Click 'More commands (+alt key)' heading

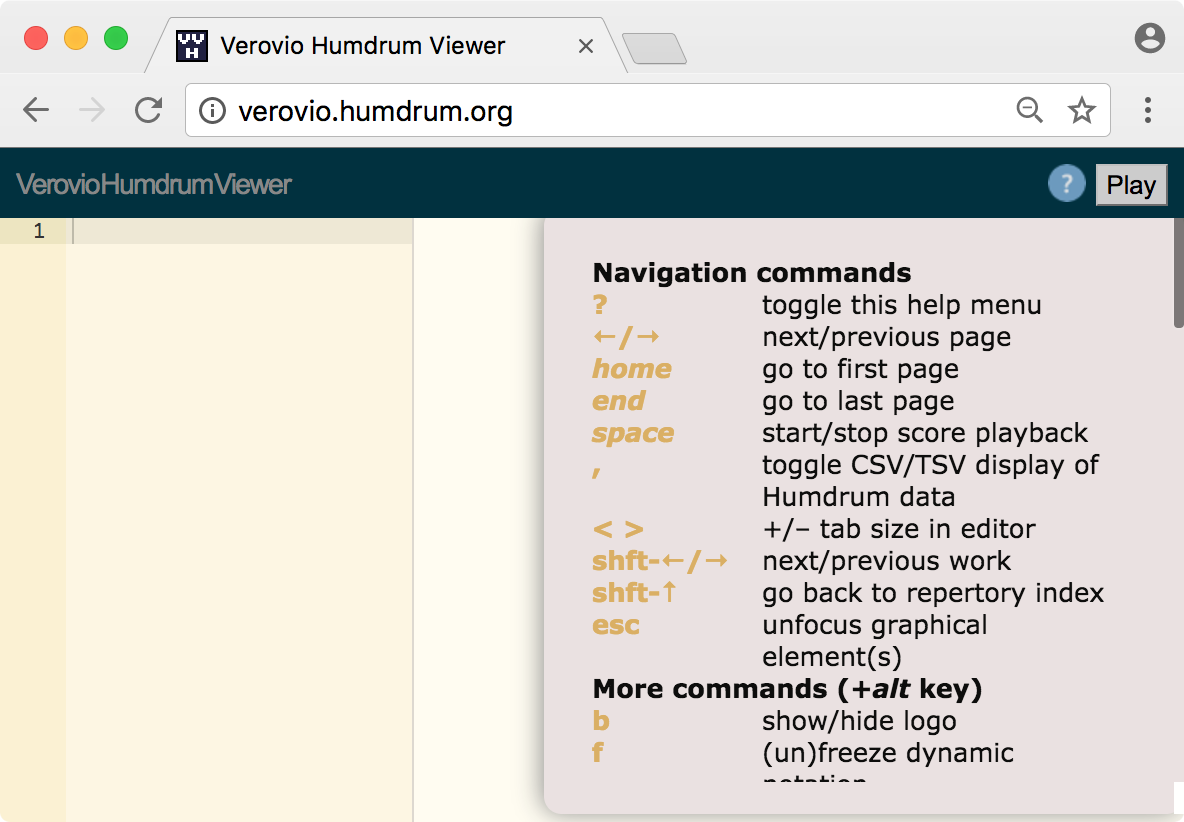(x=788, y=689)
